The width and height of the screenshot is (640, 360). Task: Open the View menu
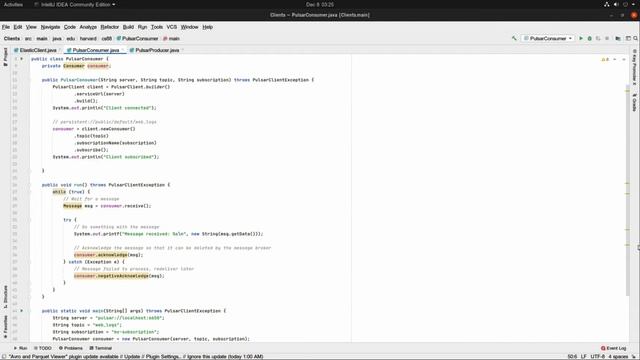(31, 27)
